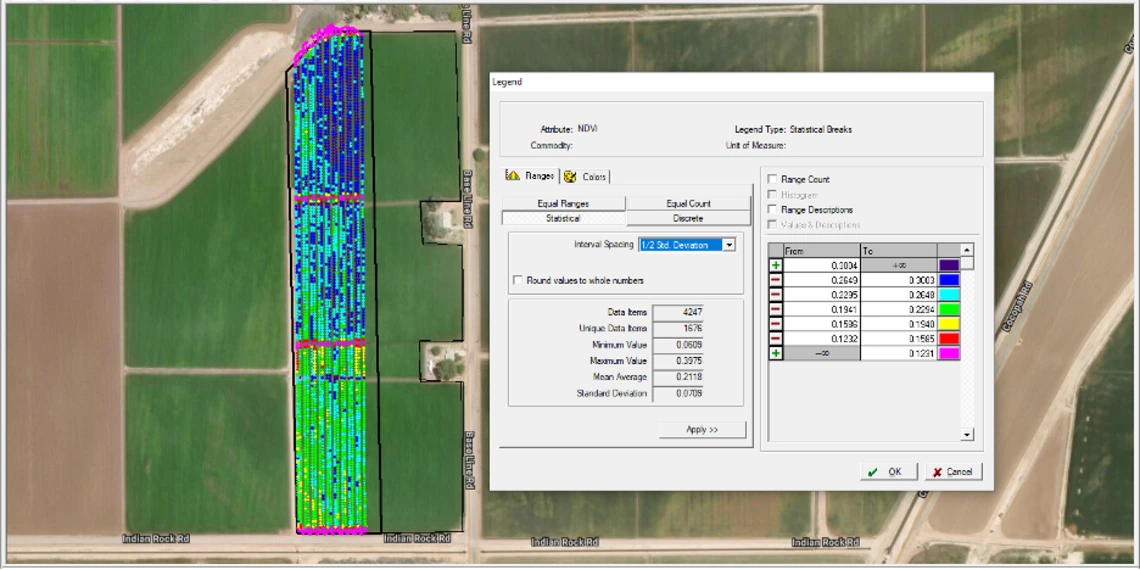Edit the 0.2648 To value field
This screenshot has height=570, width=1140.
[899, 295]
